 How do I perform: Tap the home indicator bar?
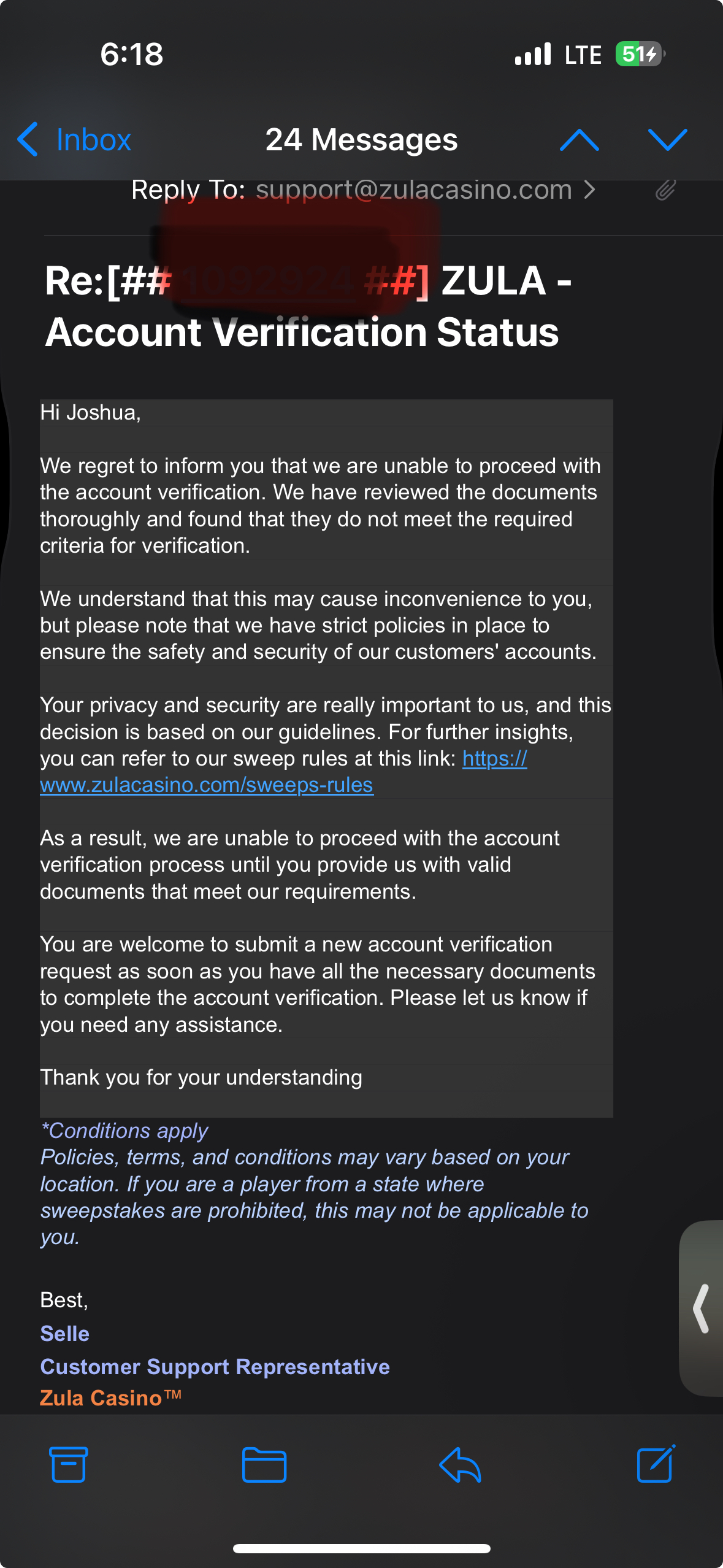361,1548
